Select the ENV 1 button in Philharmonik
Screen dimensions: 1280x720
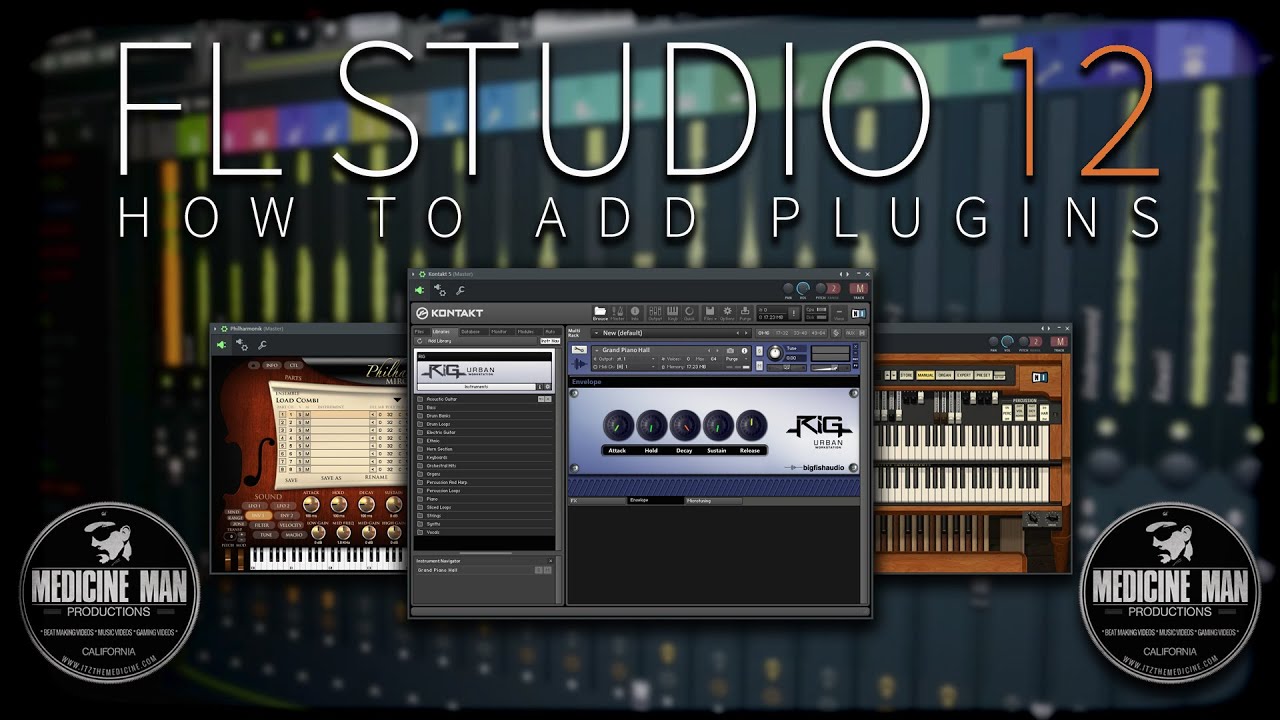click(x=259, y=516)
